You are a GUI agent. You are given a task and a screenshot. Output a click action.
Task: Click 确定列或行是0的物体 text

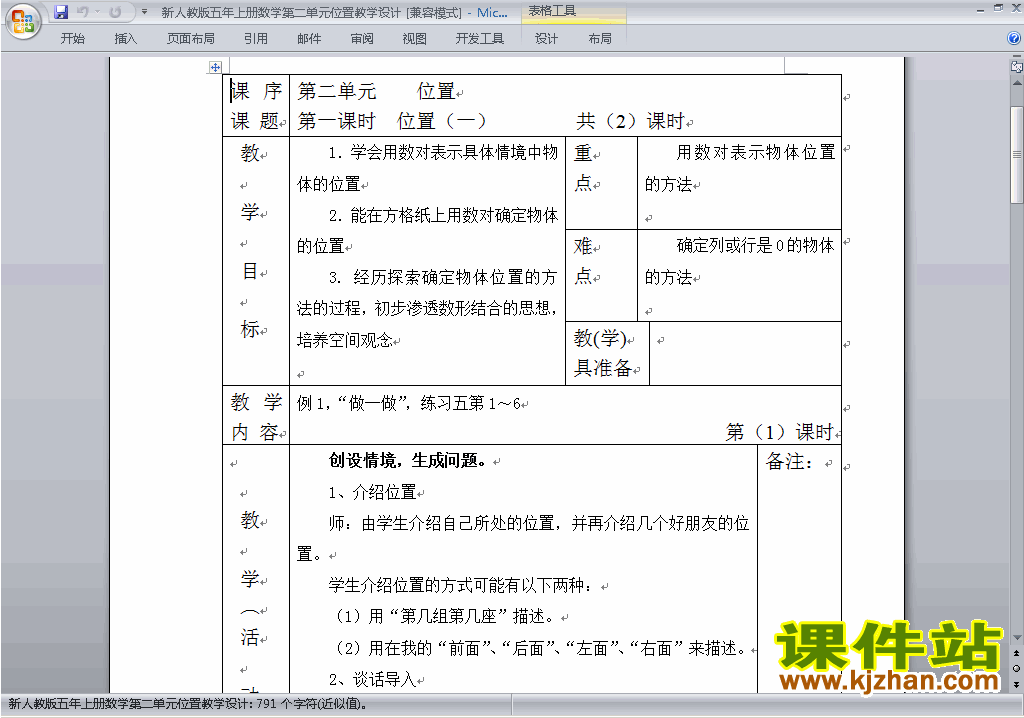tap(756, 246)
